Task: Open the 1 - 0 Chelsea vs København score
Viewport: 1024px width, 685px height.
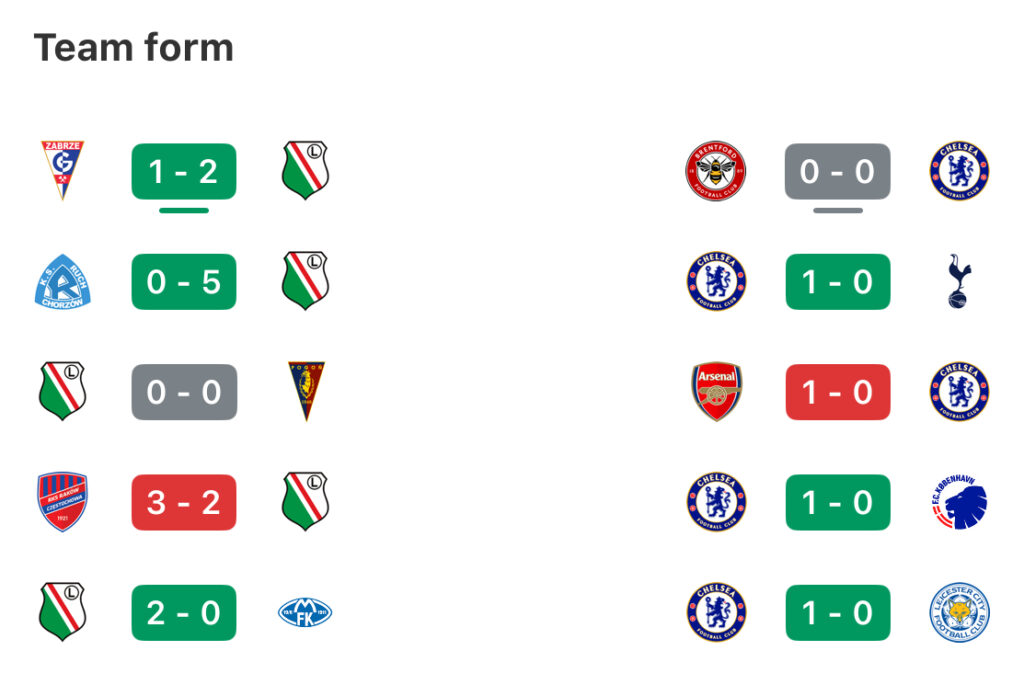Action: 837,502
